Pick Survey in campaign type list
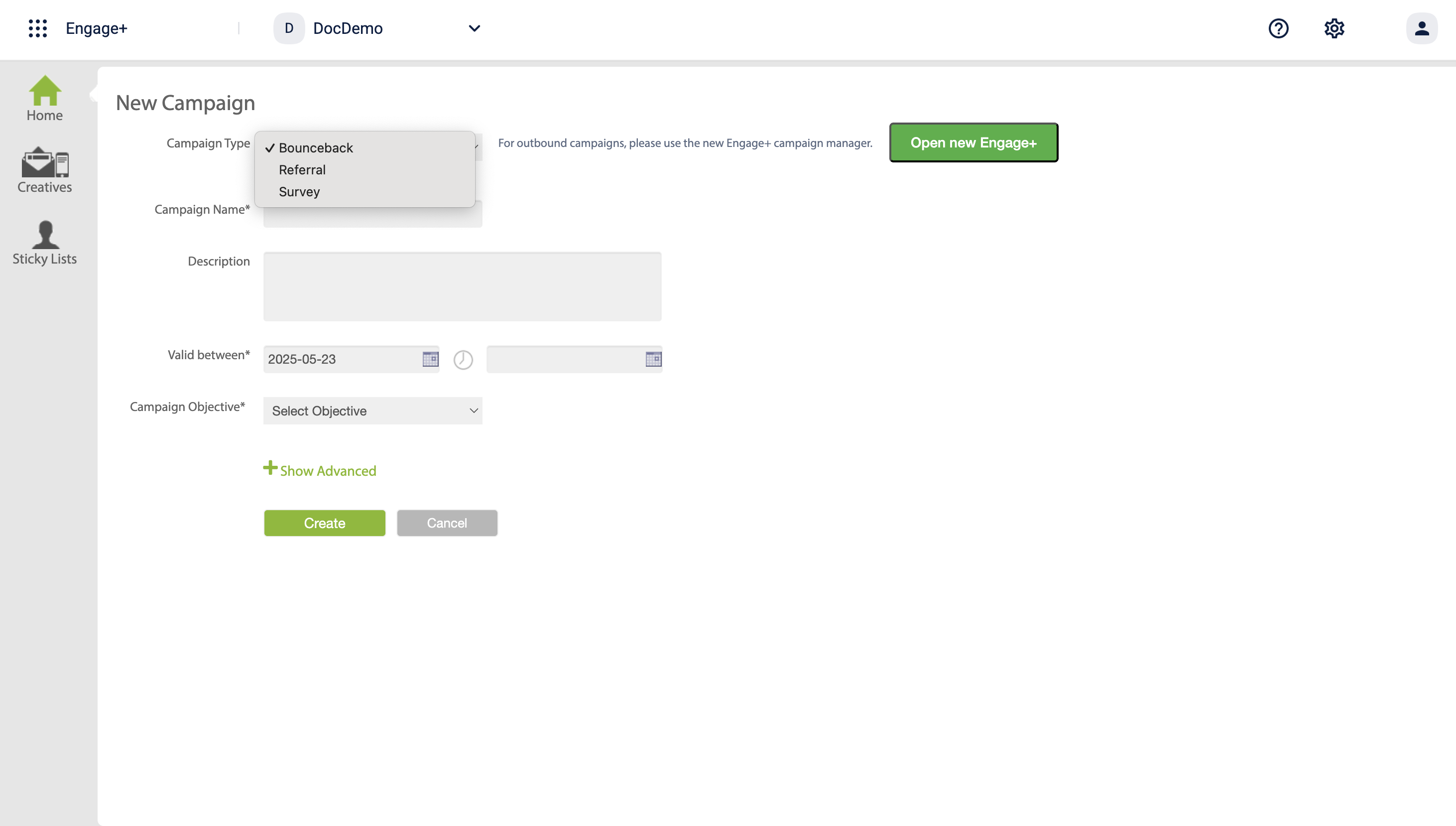 coord(299,192)
